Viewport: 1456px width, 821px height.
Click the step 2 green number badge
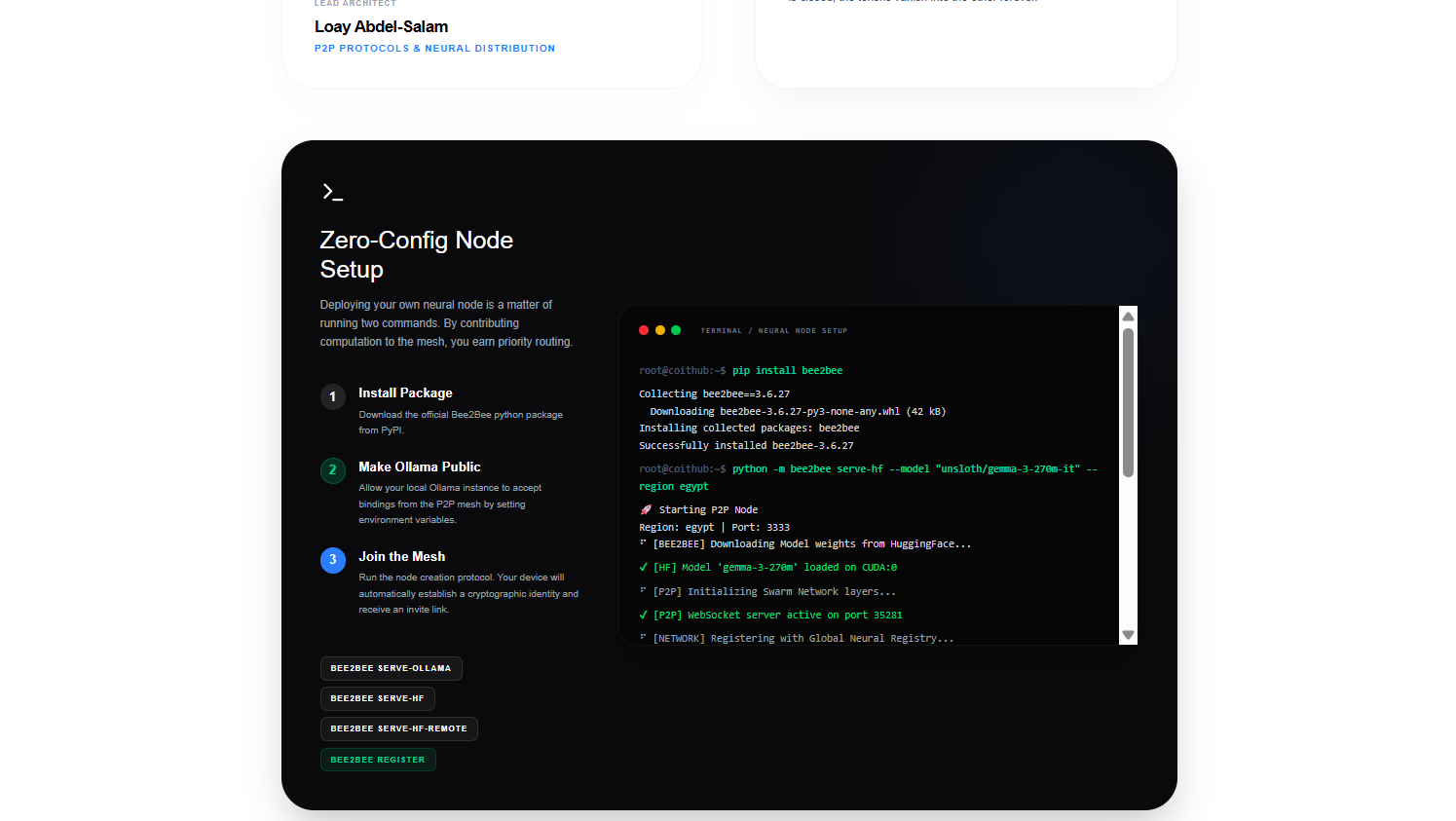(x=333, y=470)
